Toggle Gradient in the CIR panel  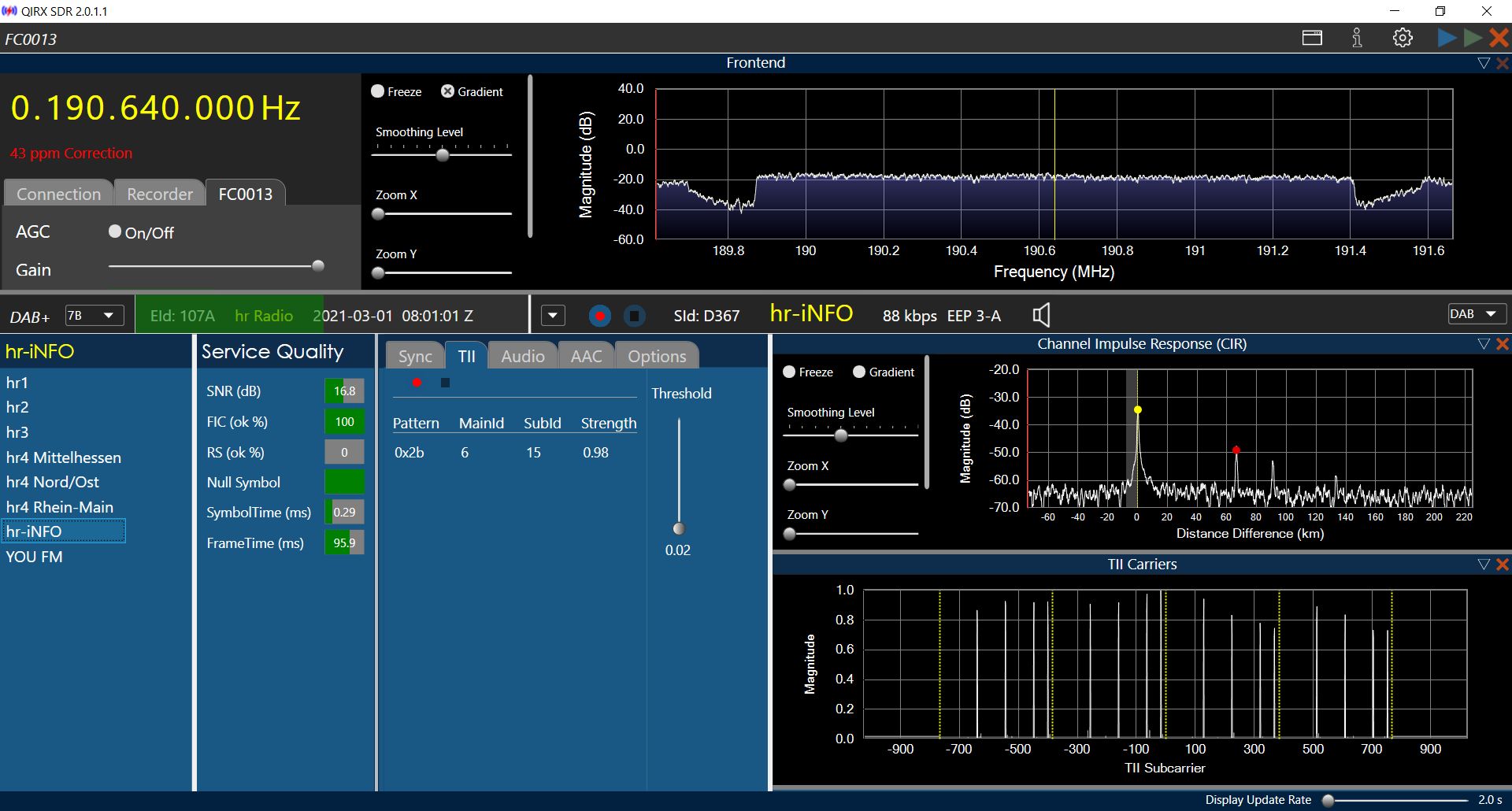point(859,372)
